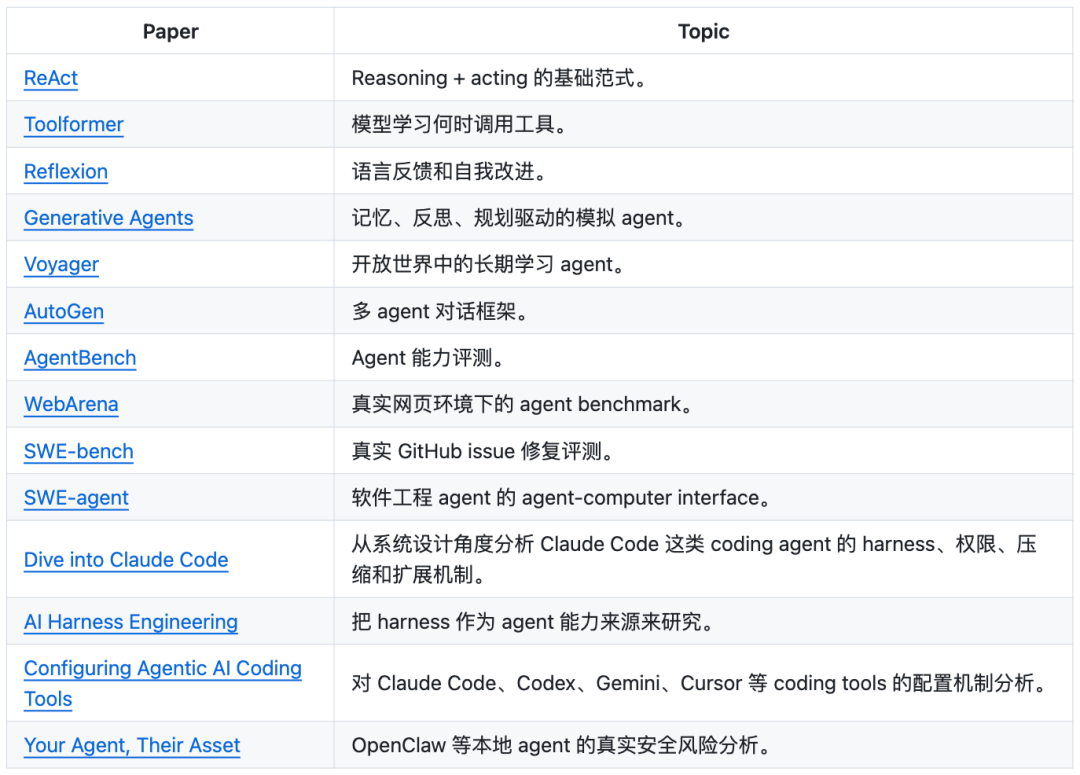The image size is (1080, 775).
Task: Open the Dive into Claude Code link
Action: [x=126, y=559]
